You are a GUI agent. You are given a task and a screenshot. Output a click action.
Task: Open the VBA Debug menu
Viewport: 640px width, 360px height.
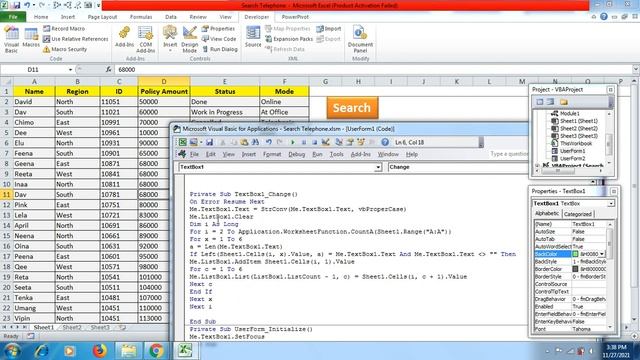pyautogui.click(x=296, y=154)
